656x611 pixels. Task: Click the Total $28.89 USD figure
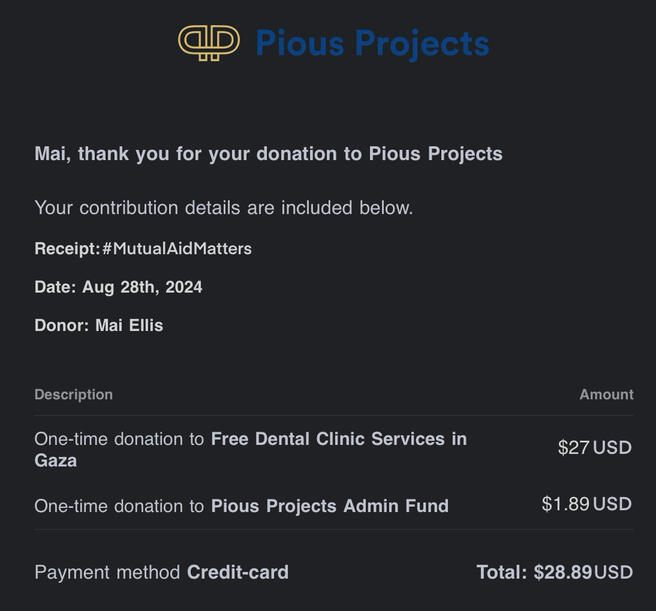tap(554, 573)
